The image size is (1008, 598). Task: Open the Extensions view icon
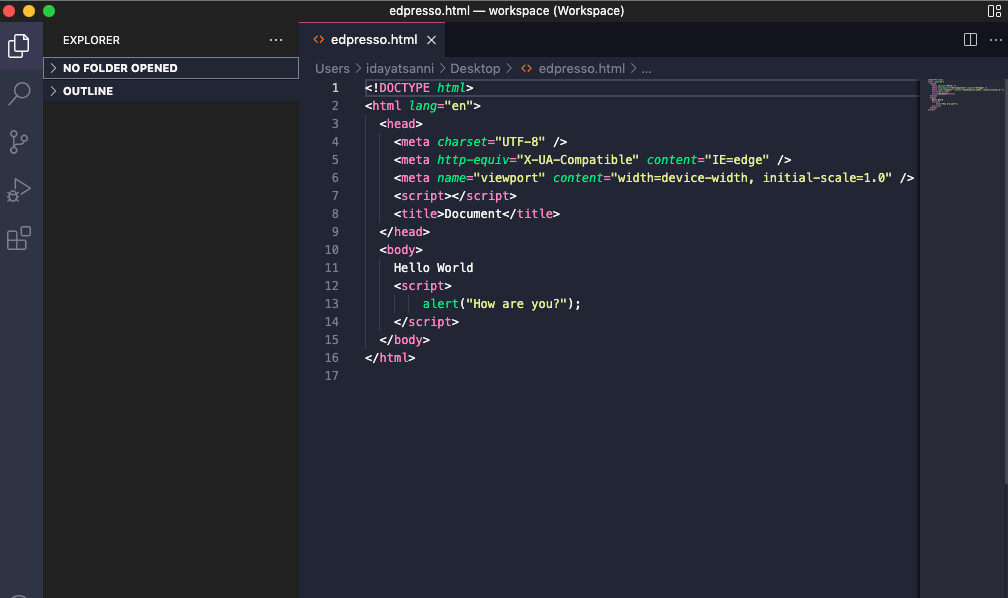click(x=19, y=238)
